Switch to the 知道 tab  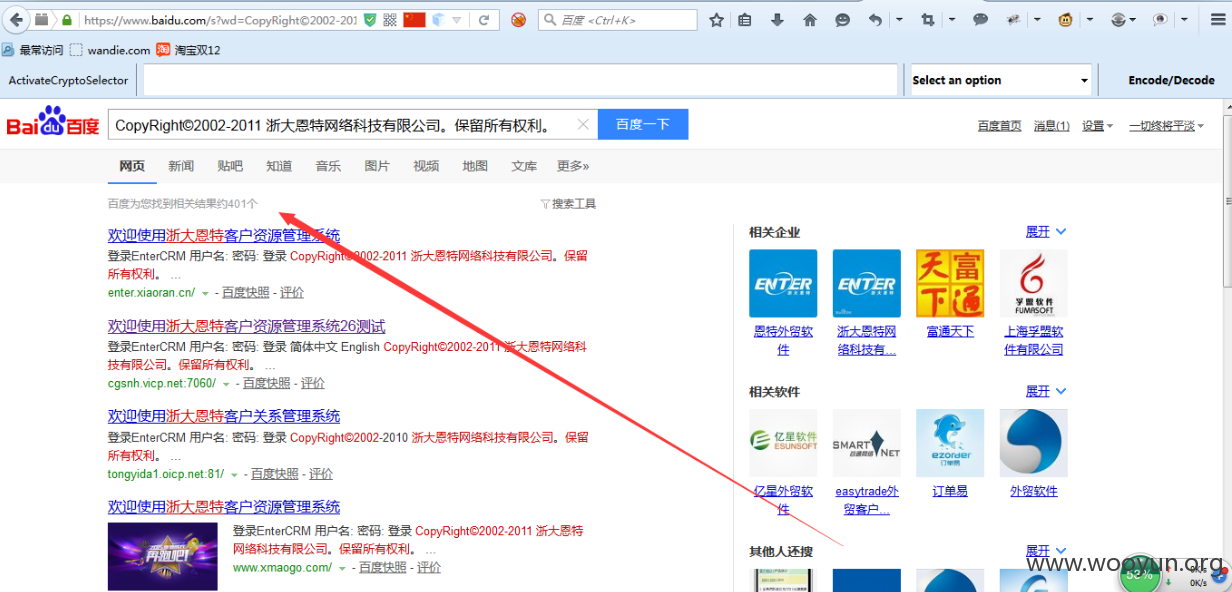(x=279, y=166)
